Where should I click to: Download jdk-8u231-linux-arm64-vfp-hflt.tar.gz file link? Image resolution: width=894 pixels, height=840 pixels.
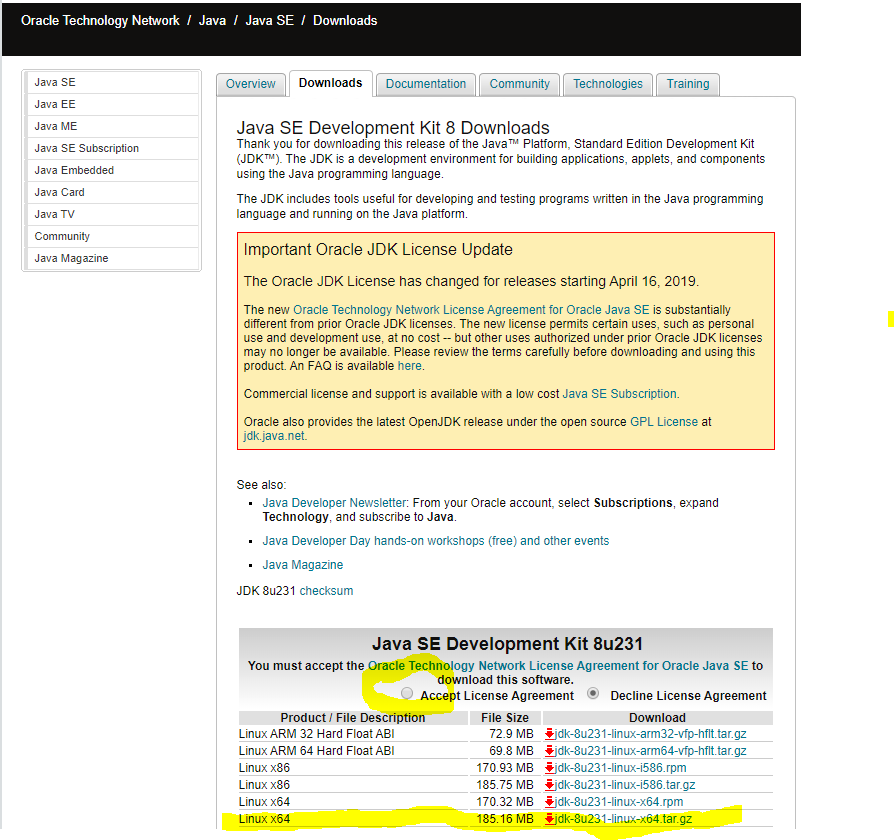click(651, 751)
